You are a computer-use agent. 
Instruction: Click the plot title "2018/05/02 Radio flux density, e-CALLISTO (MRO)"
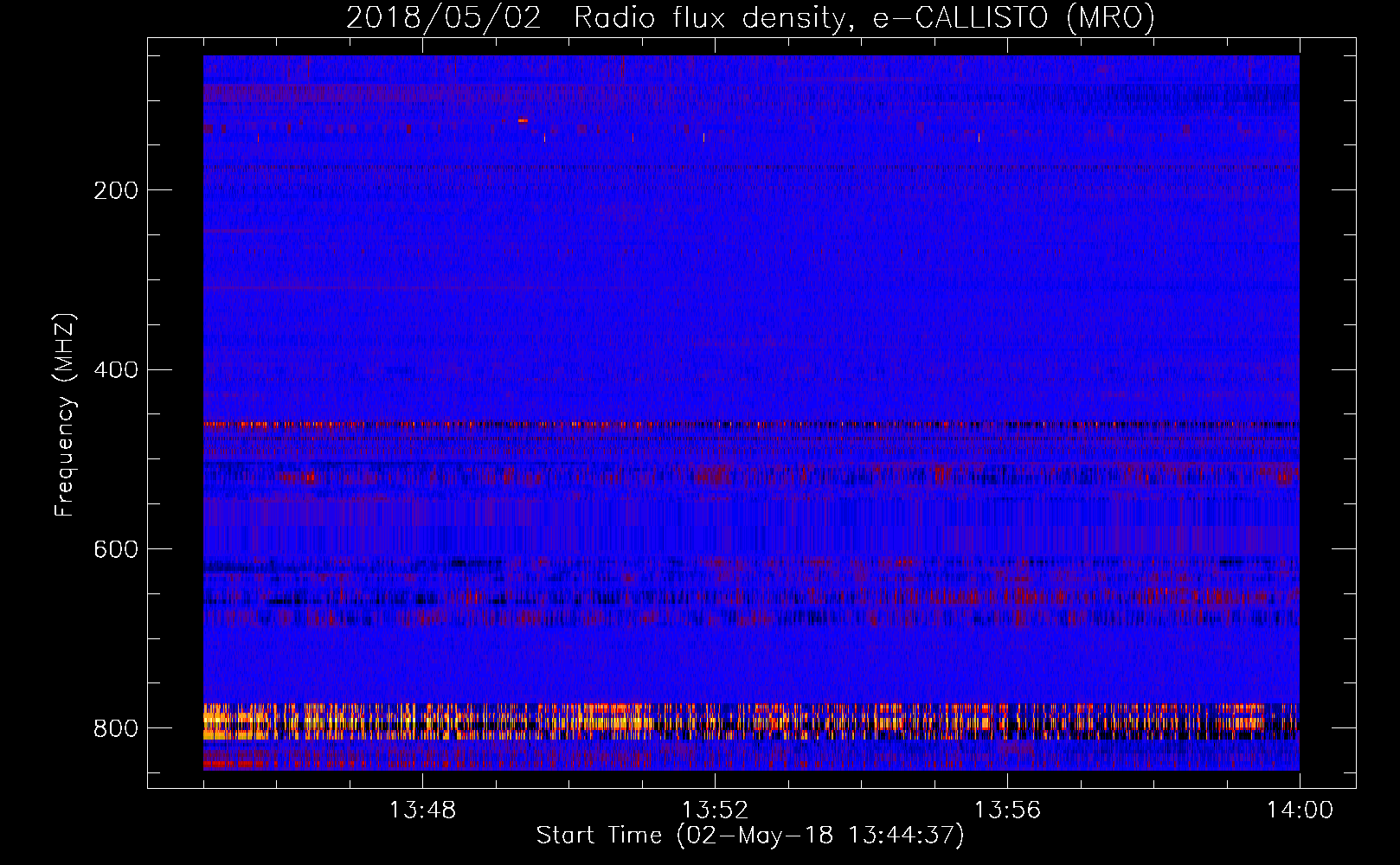[750, 17]
